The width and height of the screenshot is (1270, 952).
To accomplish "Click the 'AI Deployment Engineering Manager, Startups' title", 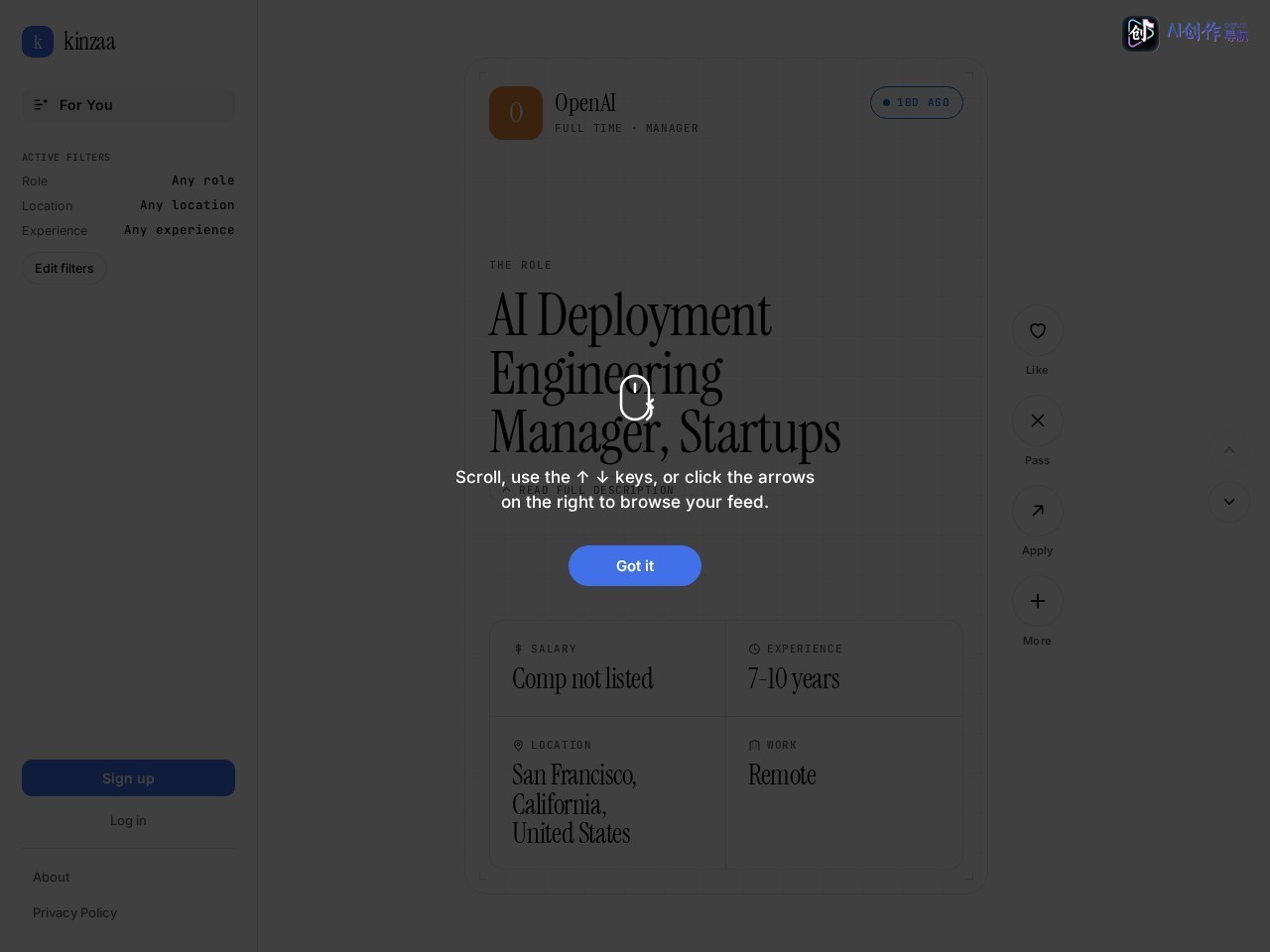I will (665, 374).
